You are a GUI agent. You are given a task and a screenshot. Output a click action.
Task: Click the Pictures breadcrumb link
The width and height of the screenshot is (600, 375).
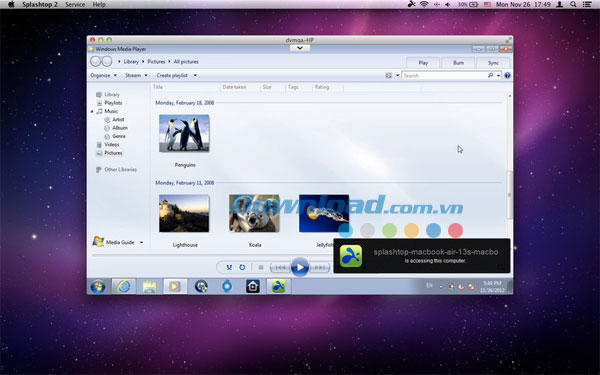point(156,62)
